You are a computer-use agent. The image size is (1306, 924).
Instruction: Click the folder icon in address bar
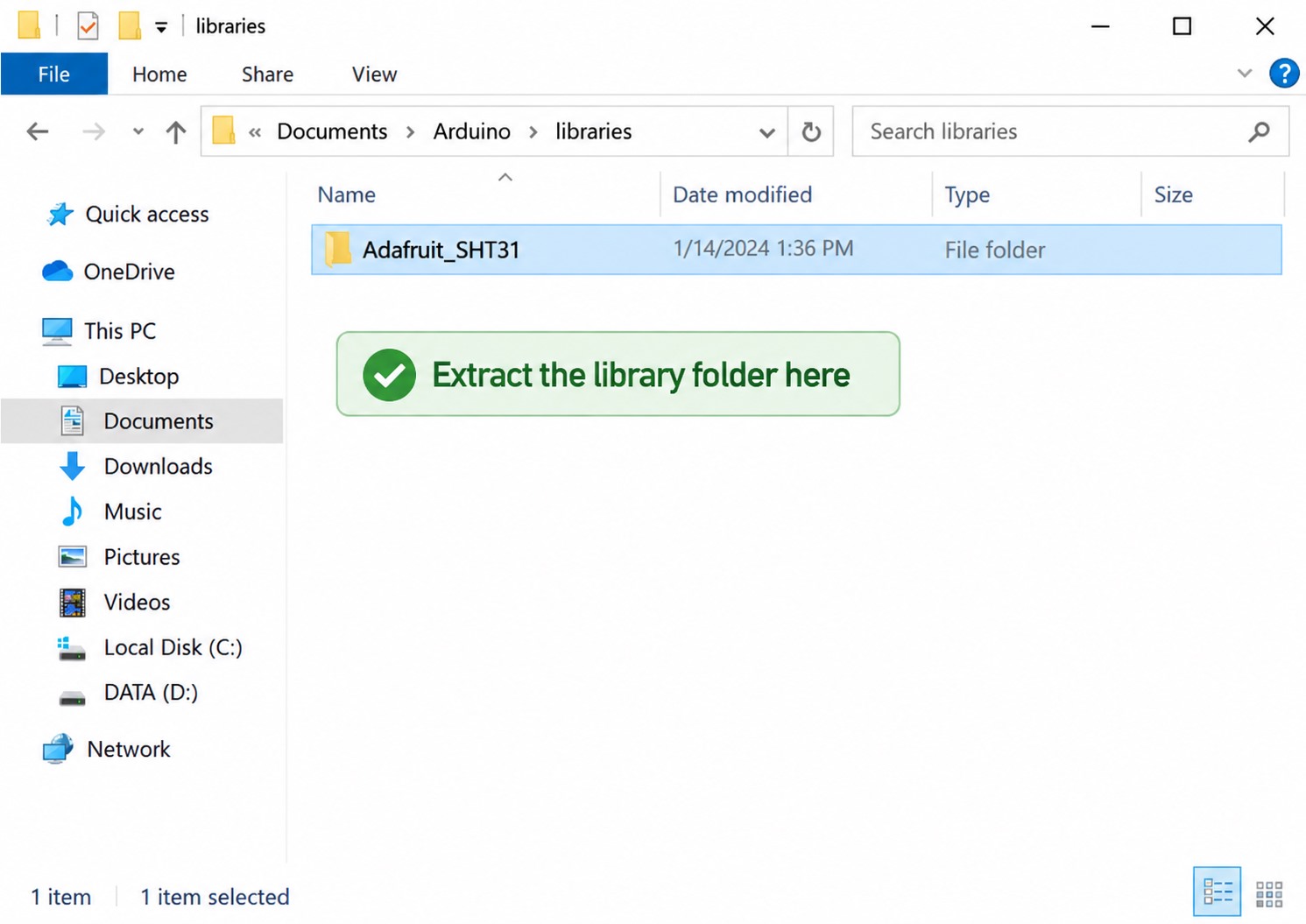(223, 130)
